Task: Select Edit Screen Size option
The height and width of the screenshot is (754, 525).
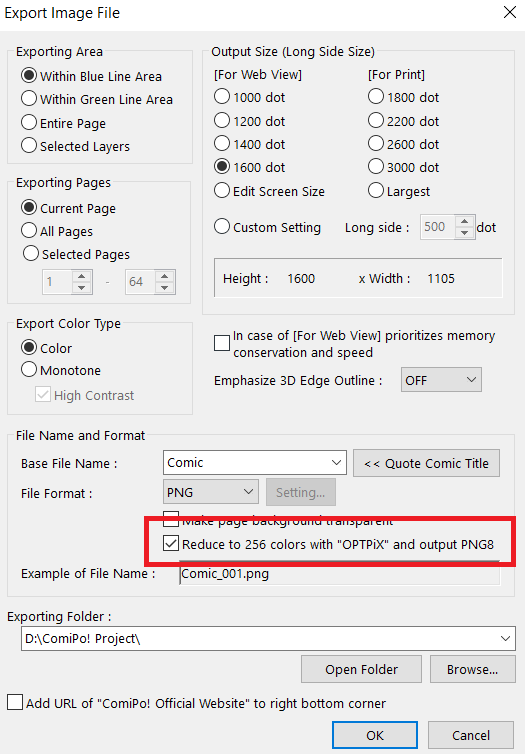Action: click(x=222, y=190)
